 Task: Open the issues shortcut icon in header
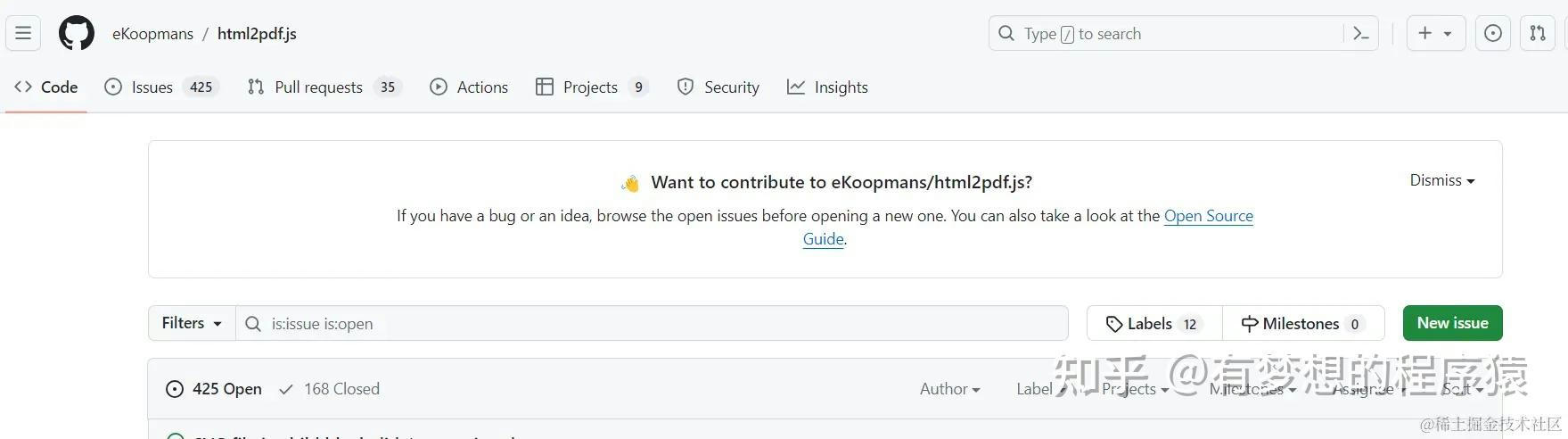1493,34
